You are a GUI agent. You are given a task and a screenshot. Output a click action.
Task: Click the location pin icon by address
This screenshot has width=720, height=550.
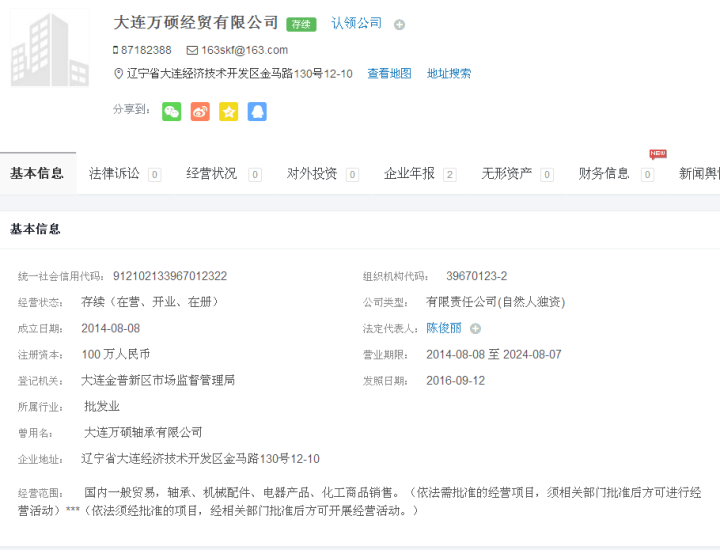click(118, 74)
